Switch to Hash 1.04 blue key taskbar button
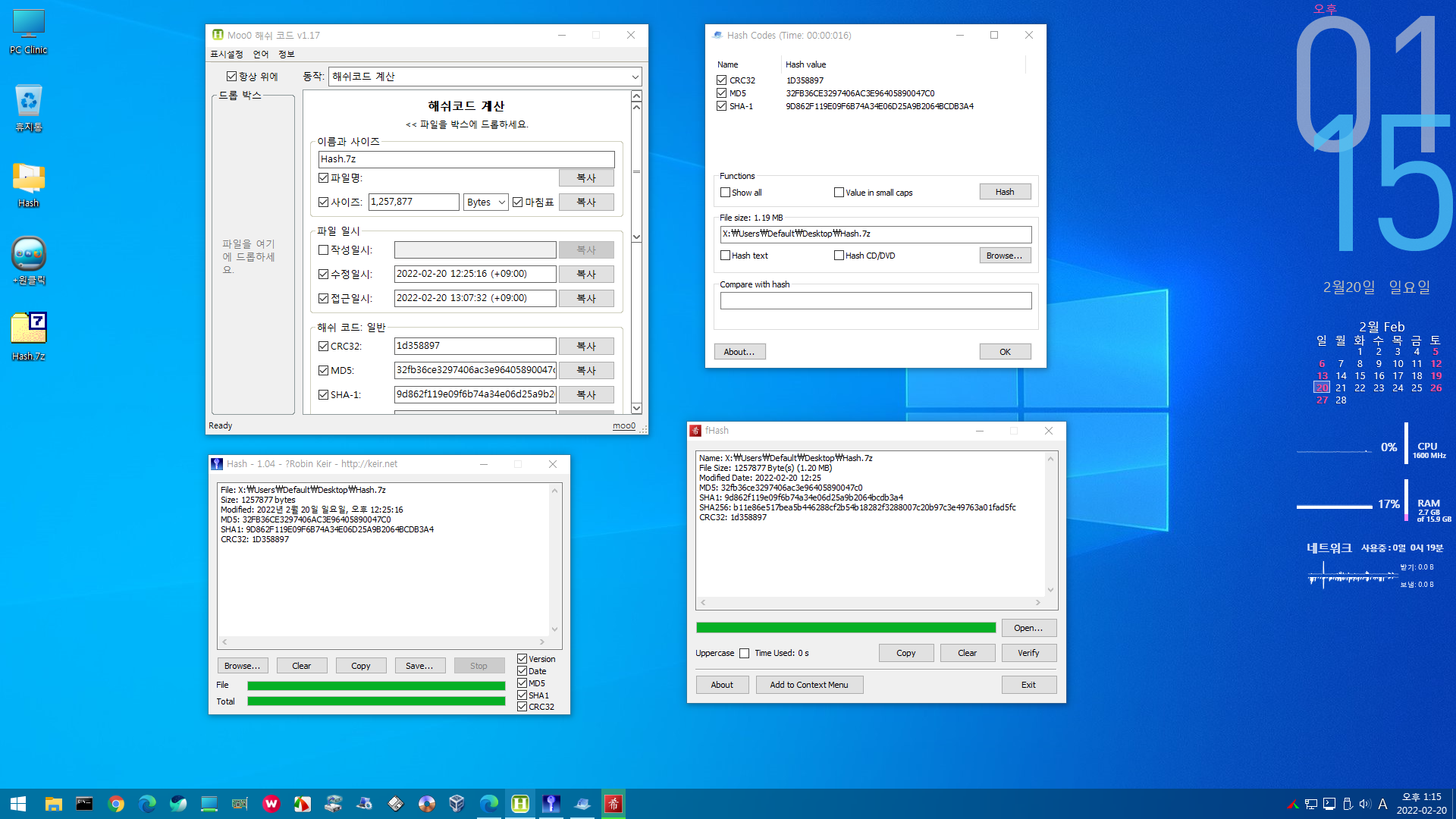The width and height of the screenshot is (1456, 819). 551,804
